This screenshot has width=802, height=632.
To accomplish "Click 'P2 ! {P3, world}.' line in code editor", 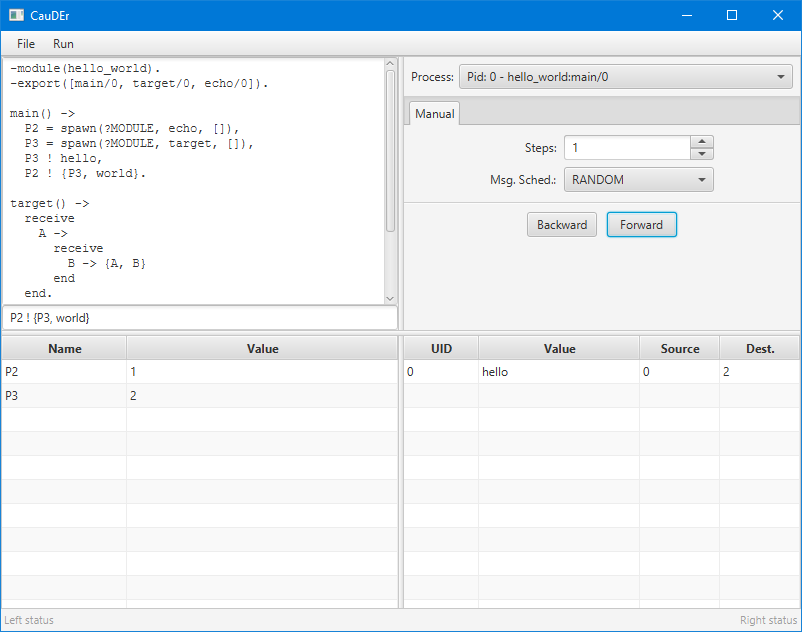I will click(85, 173).
